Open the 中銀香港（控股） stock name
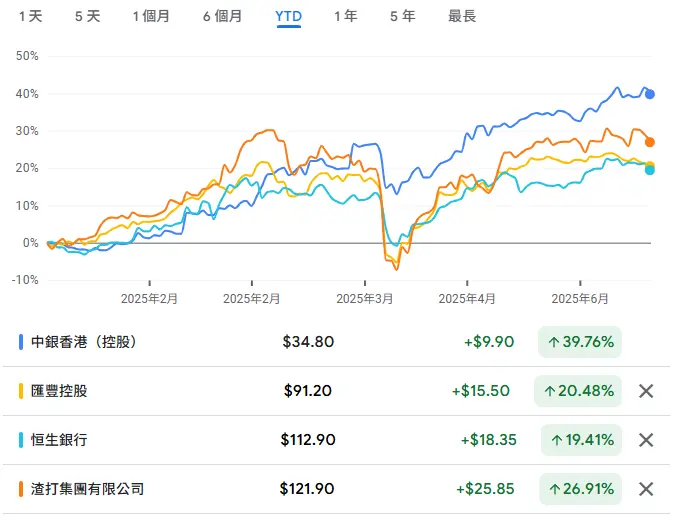Viewport: 683px width, 521px height. pos(84,342)
